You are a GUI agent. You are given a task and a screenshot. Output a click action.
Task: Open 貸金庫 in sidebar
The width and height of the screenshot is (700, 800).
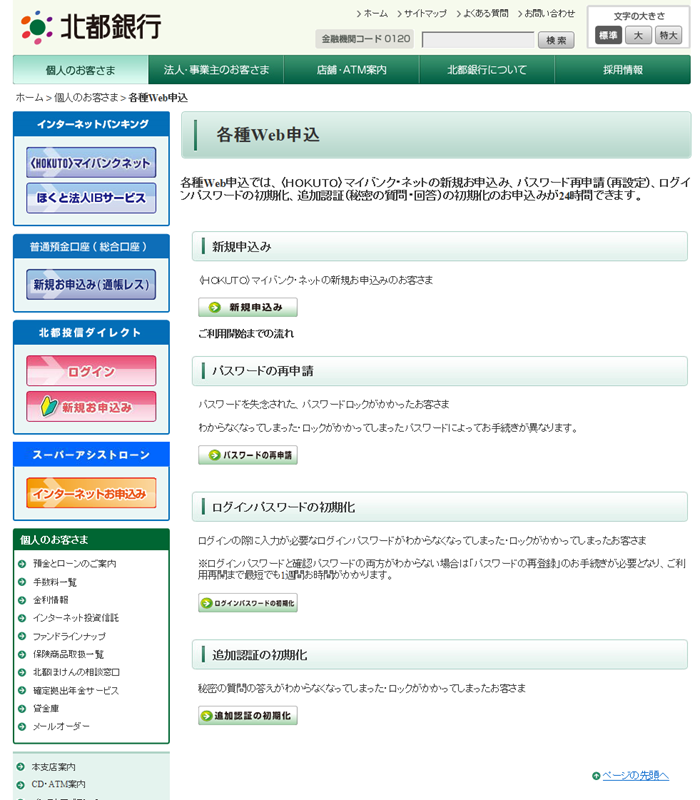click(x=46, y=709)
